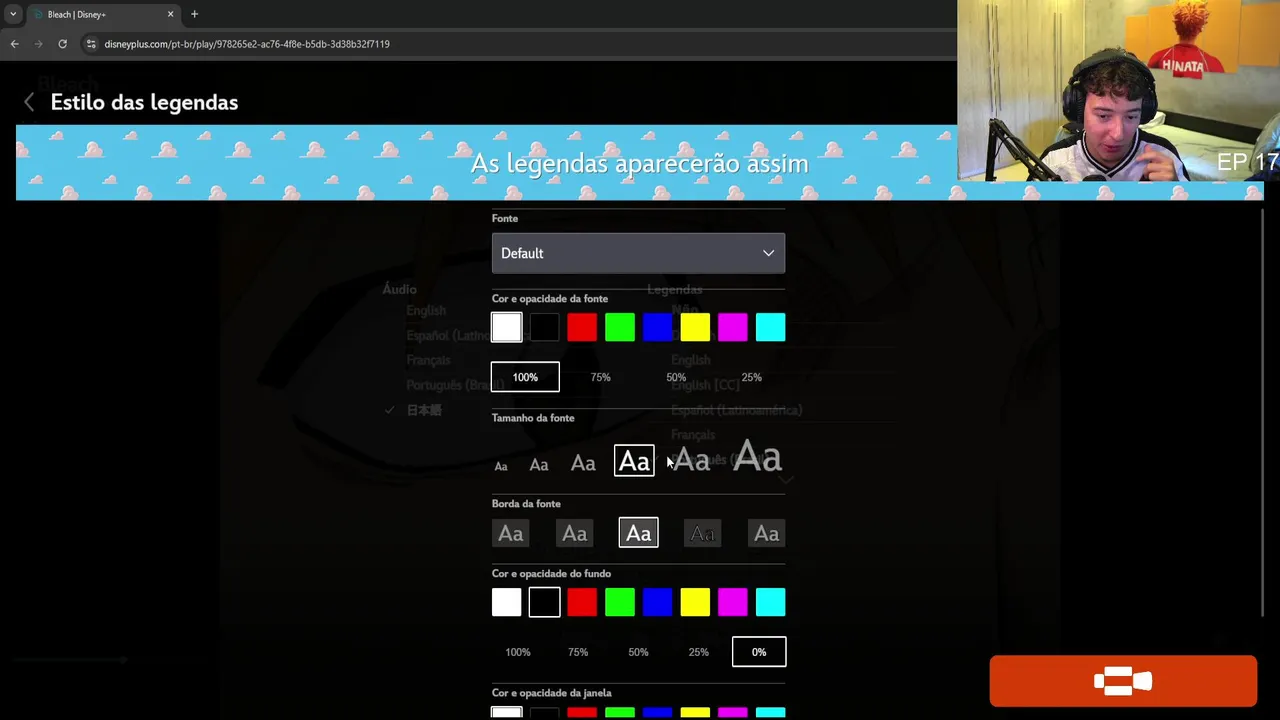Choose cyan background color

pyautogui.click(x=770, y=602)
